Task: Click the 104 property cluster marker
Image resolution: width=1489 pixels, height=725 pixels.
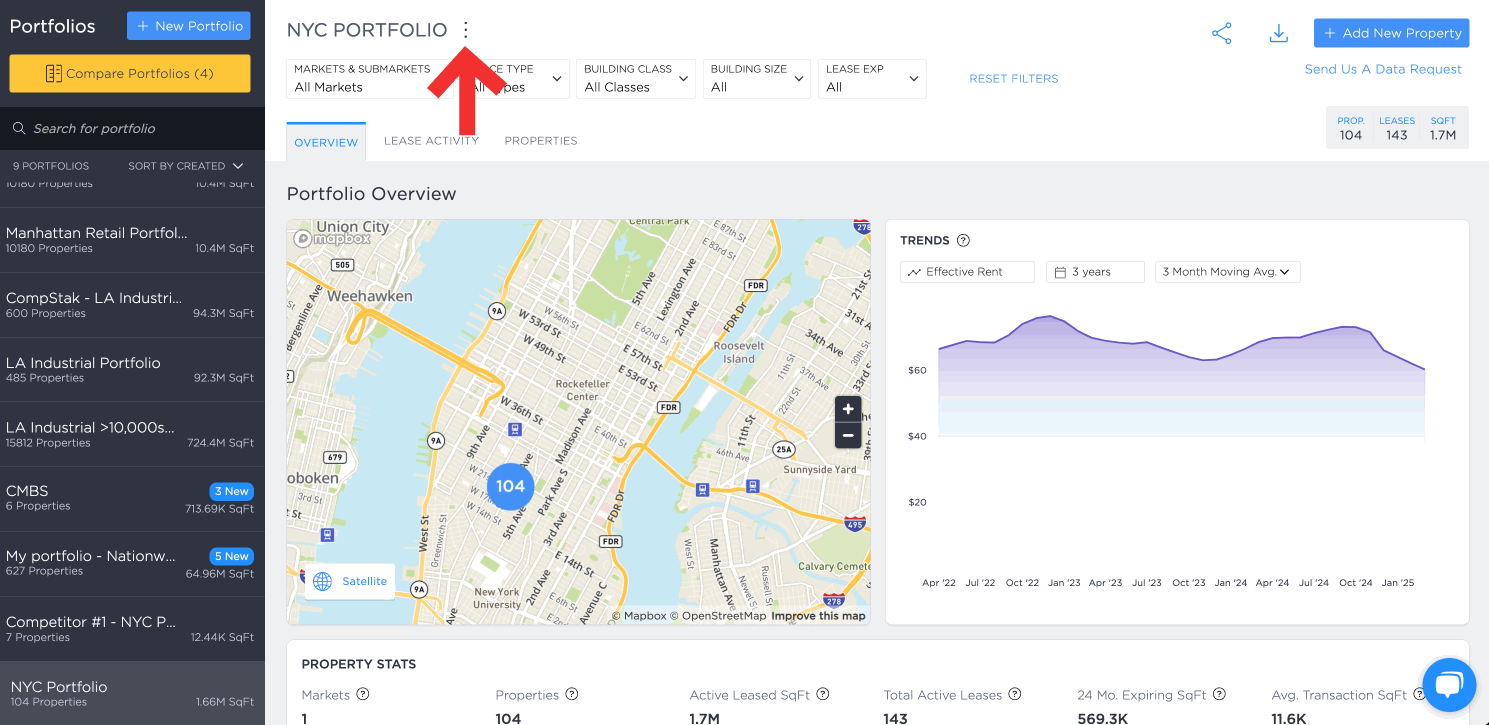Action: [x=510, y=486]
